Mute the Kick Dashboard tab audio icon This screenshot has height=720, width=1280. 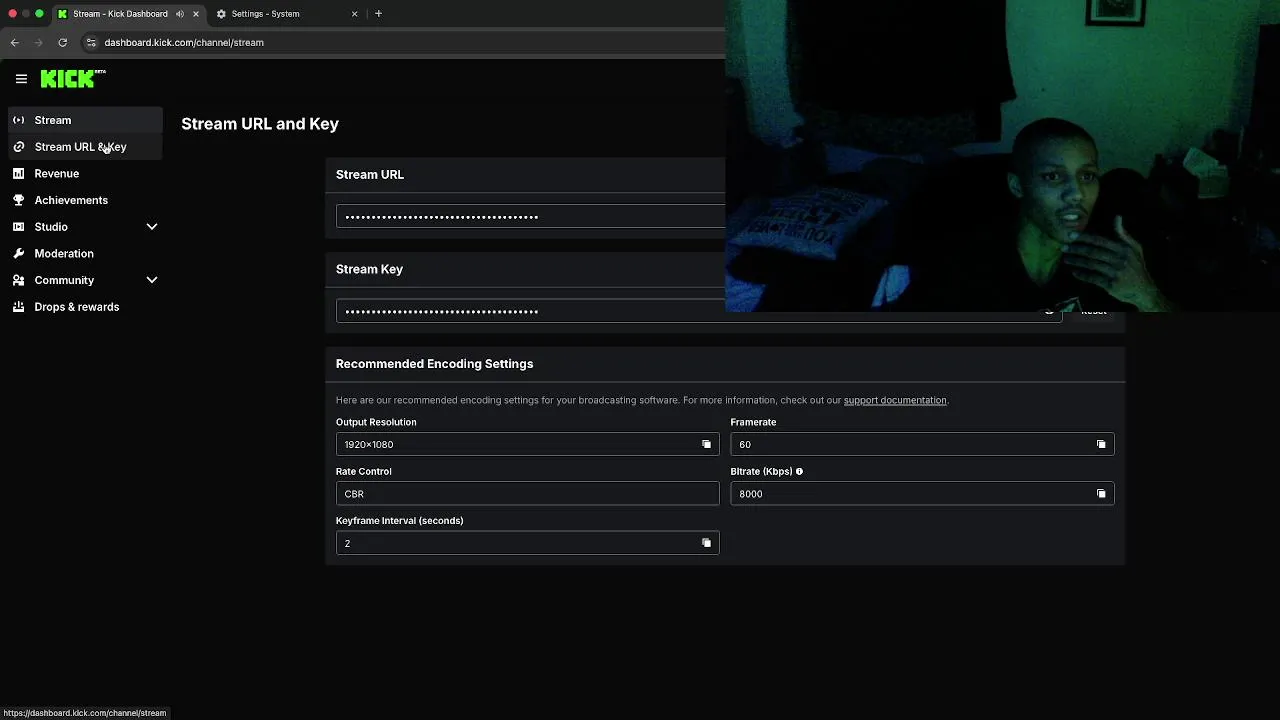[180, 14]
